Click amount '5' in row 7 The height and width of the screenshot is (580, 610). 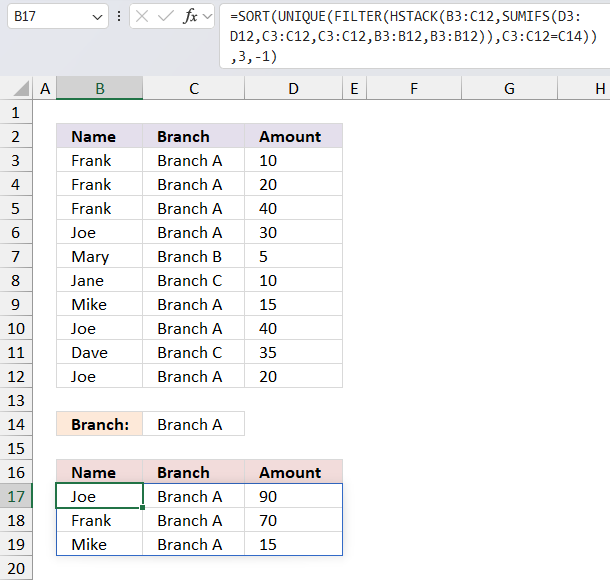(x=294, y=256)
